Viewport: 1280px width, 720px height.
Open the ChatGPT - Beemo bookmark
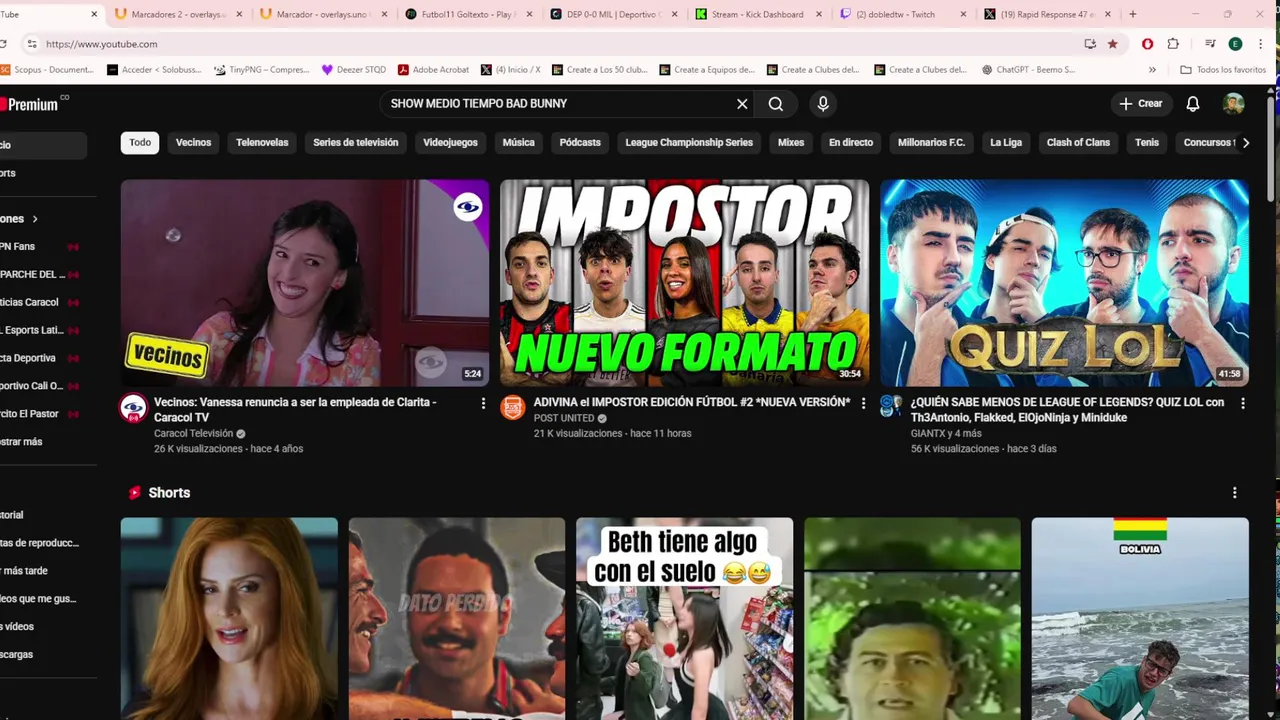coord(1028,70)
